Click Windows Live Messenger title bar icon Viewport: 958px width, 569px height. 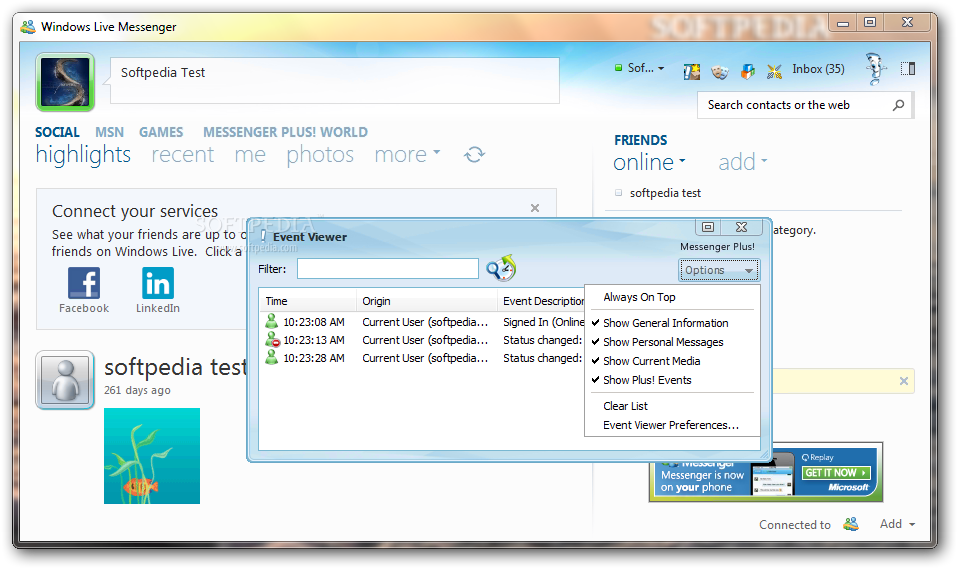click(27, 27)
